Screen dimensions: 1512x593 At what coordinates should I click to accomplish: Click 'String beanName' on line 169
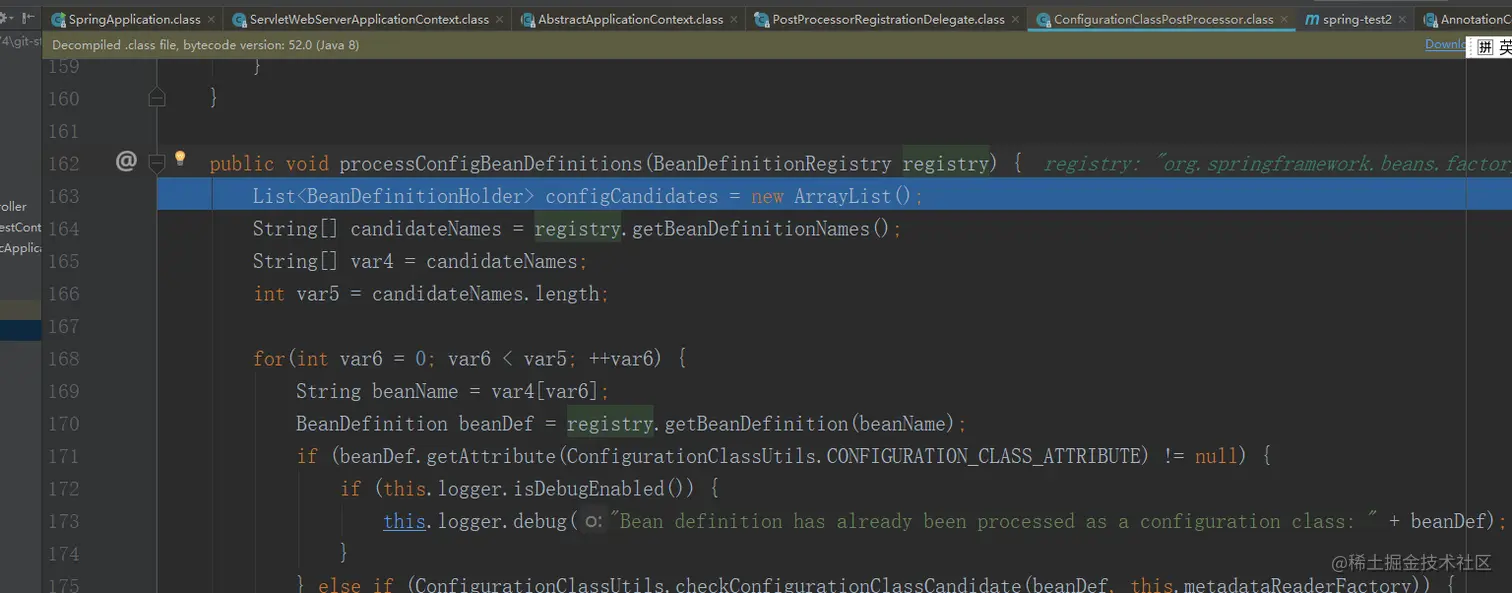coord(377,391)
